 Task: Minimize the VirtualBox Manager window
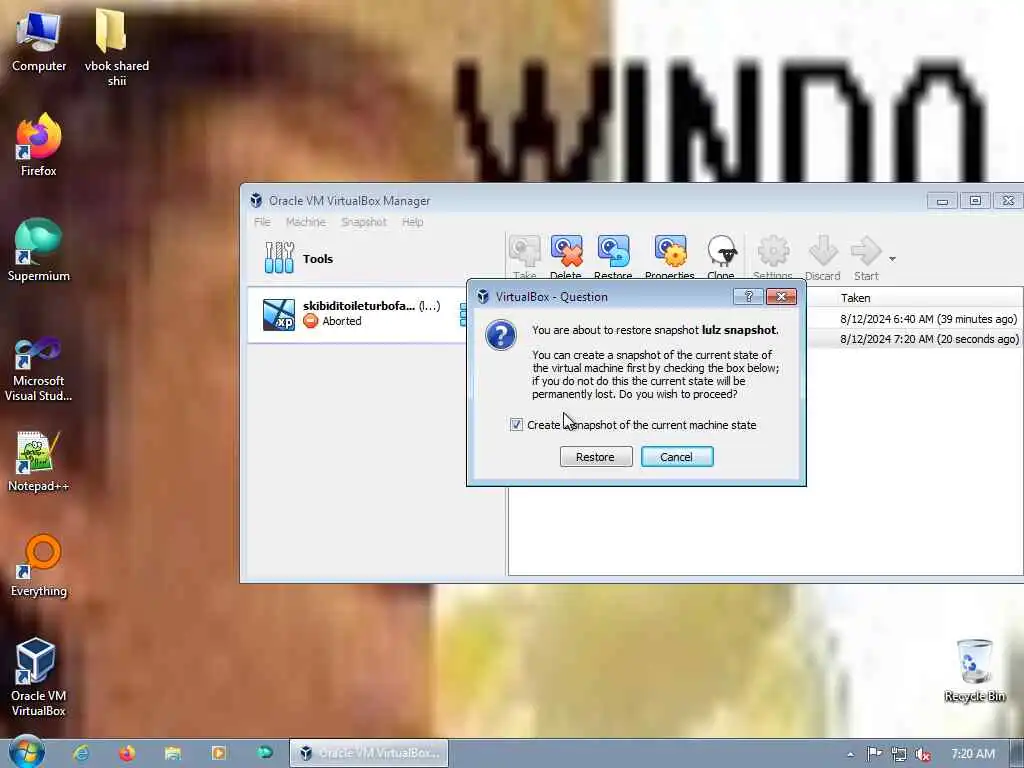(x=942, y=201)
